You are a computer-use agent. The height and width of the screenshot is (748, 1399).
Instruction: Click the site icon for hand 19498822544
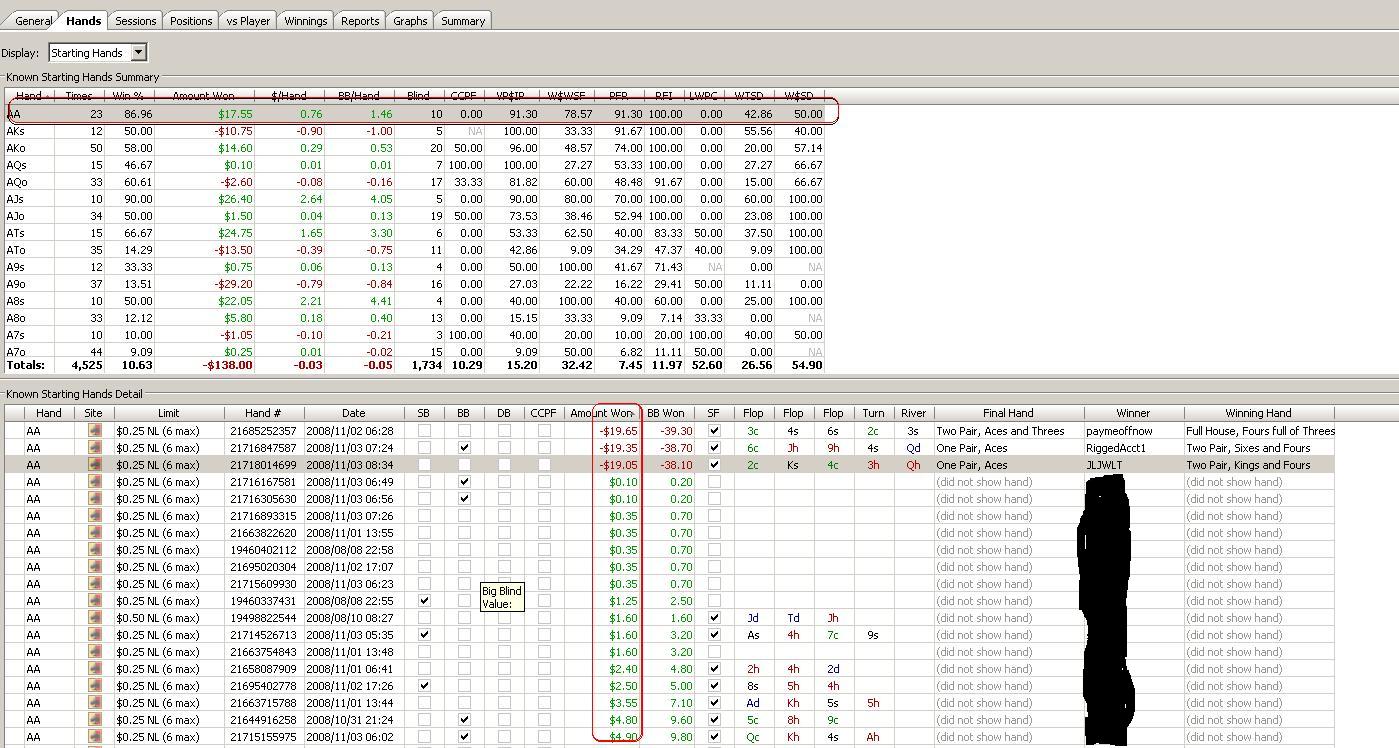click(95, 618)
